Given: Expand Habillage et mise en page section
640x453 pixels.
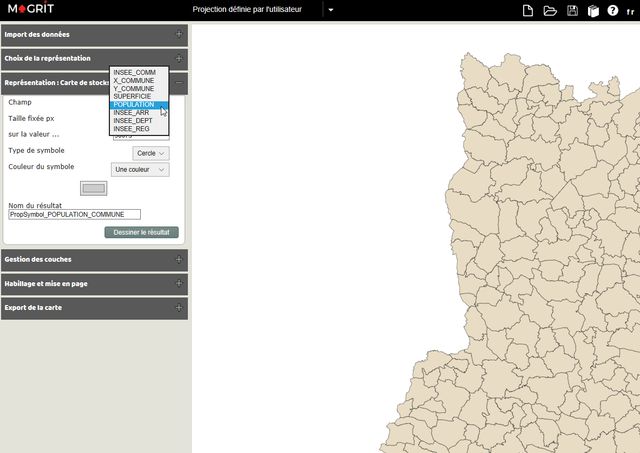Looking at the screenshot, I should coord(179,283).
